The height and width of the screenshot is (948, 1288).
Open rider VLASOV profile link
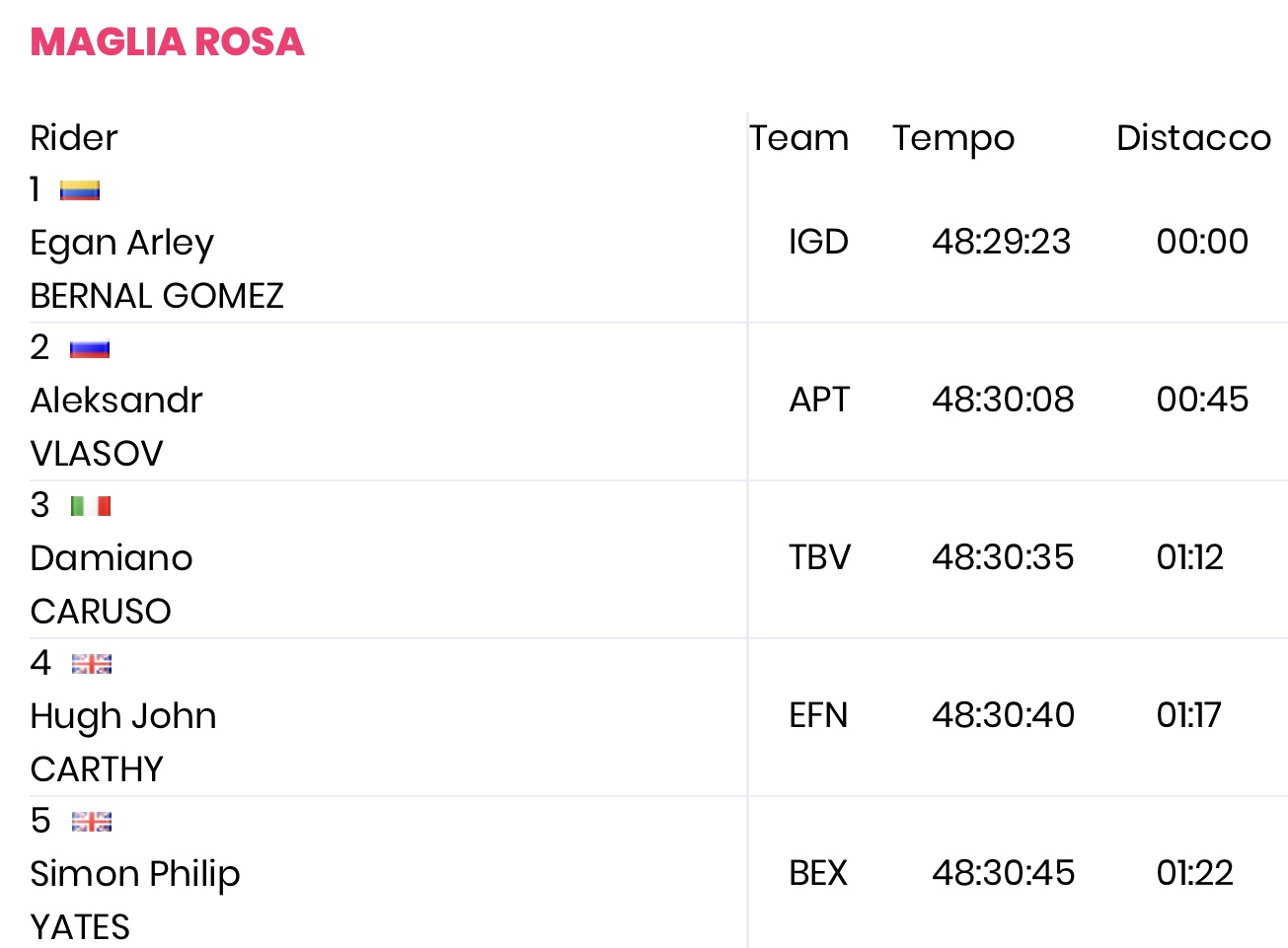pos(97,453)
